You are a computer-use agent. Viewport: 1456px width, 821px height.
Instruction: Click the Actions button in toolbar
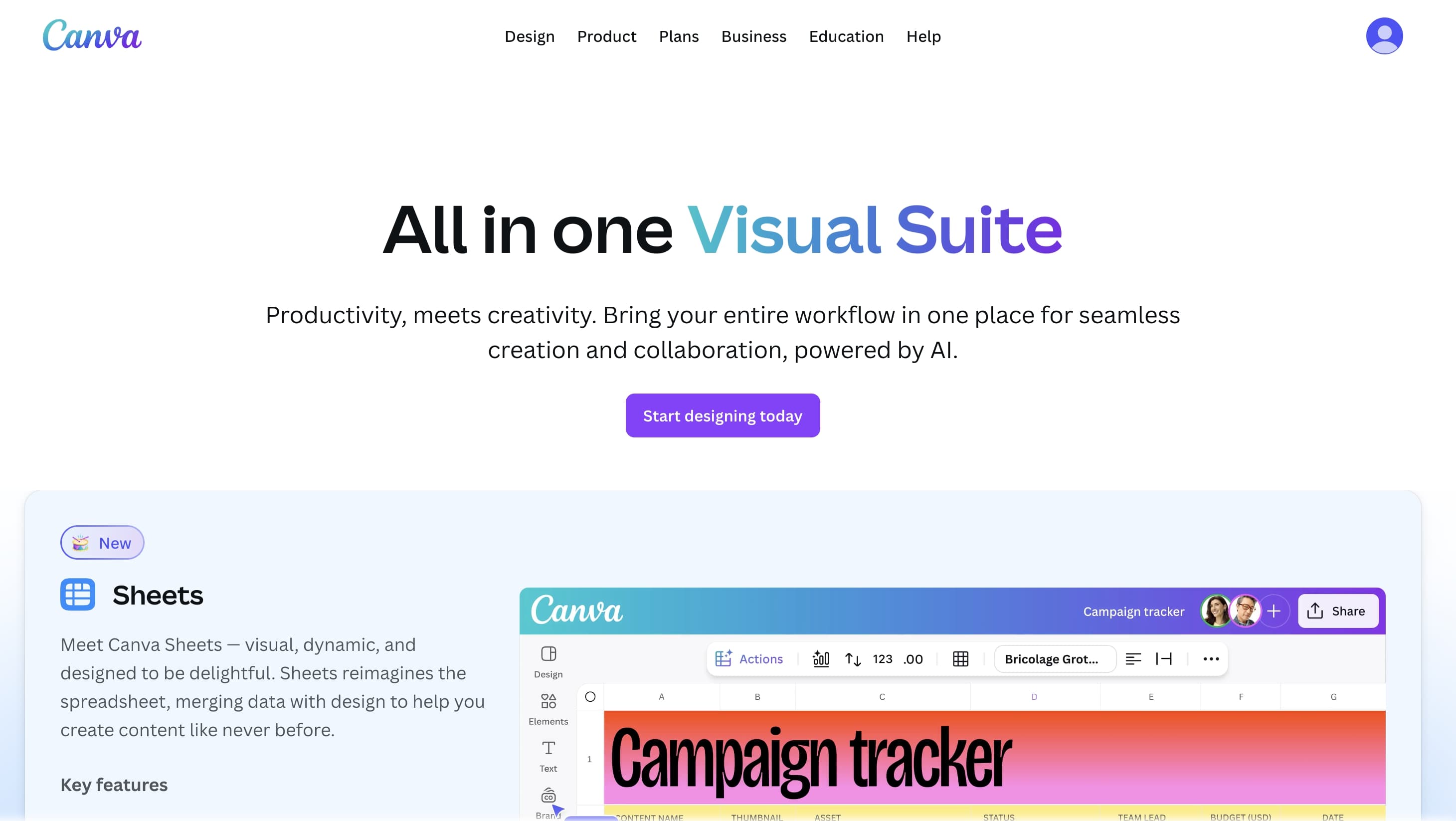point(749,659)
